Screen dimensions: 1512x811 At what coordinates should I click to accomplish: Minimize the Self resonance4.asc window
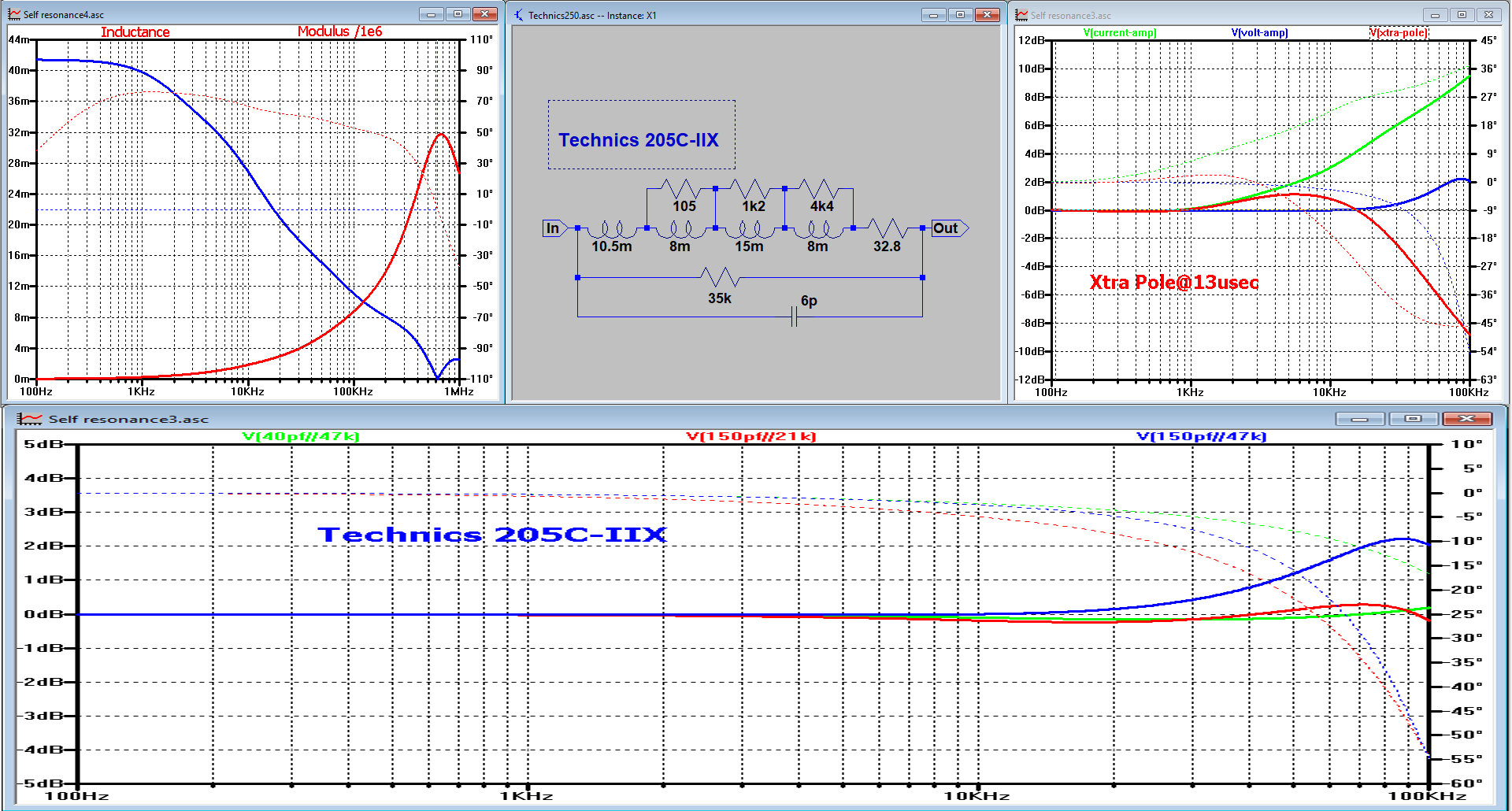[431, 14]
